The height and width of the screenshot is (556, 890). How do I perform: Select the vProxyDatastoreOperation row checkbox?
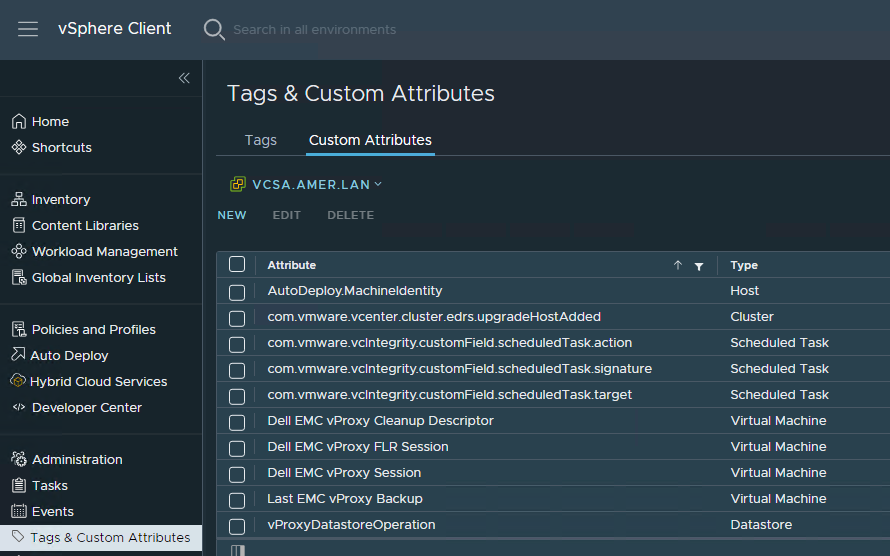coord(237,526)
